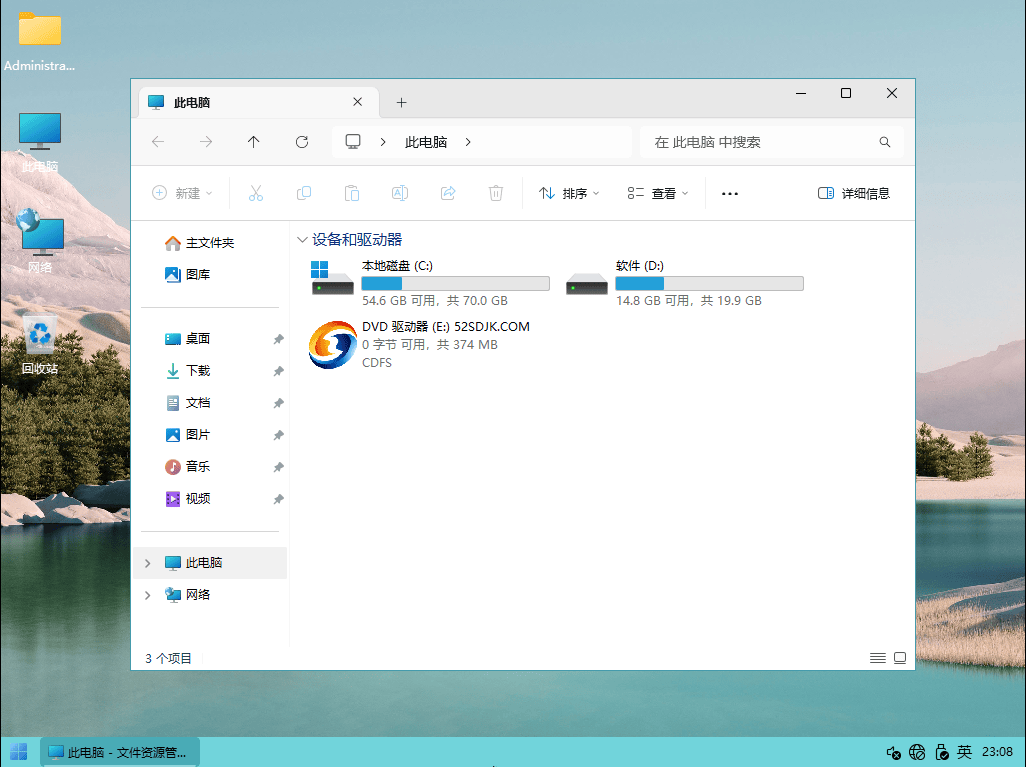The height and width of the screenshot is (767, 1026).
Task: Open the 排序 sort dropdown
Action: [569, 193]
